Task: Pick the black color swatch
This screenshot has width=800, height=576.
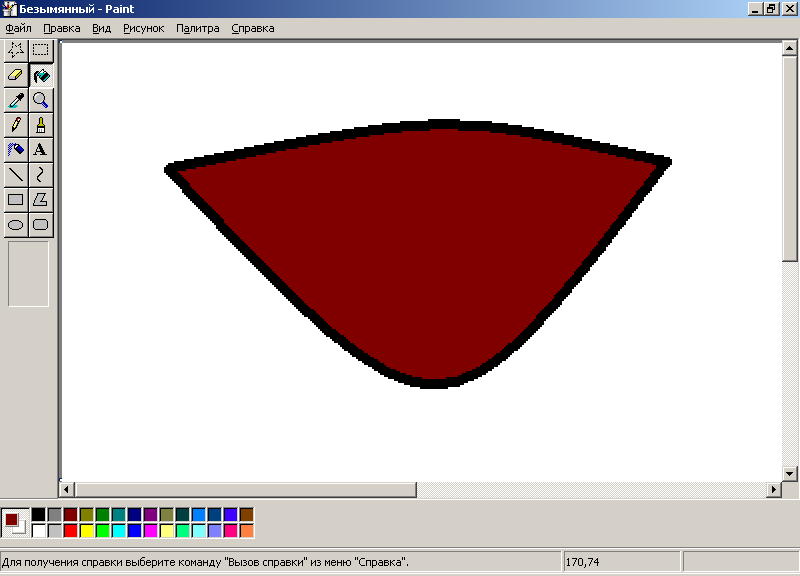Action: coord(39,514)
